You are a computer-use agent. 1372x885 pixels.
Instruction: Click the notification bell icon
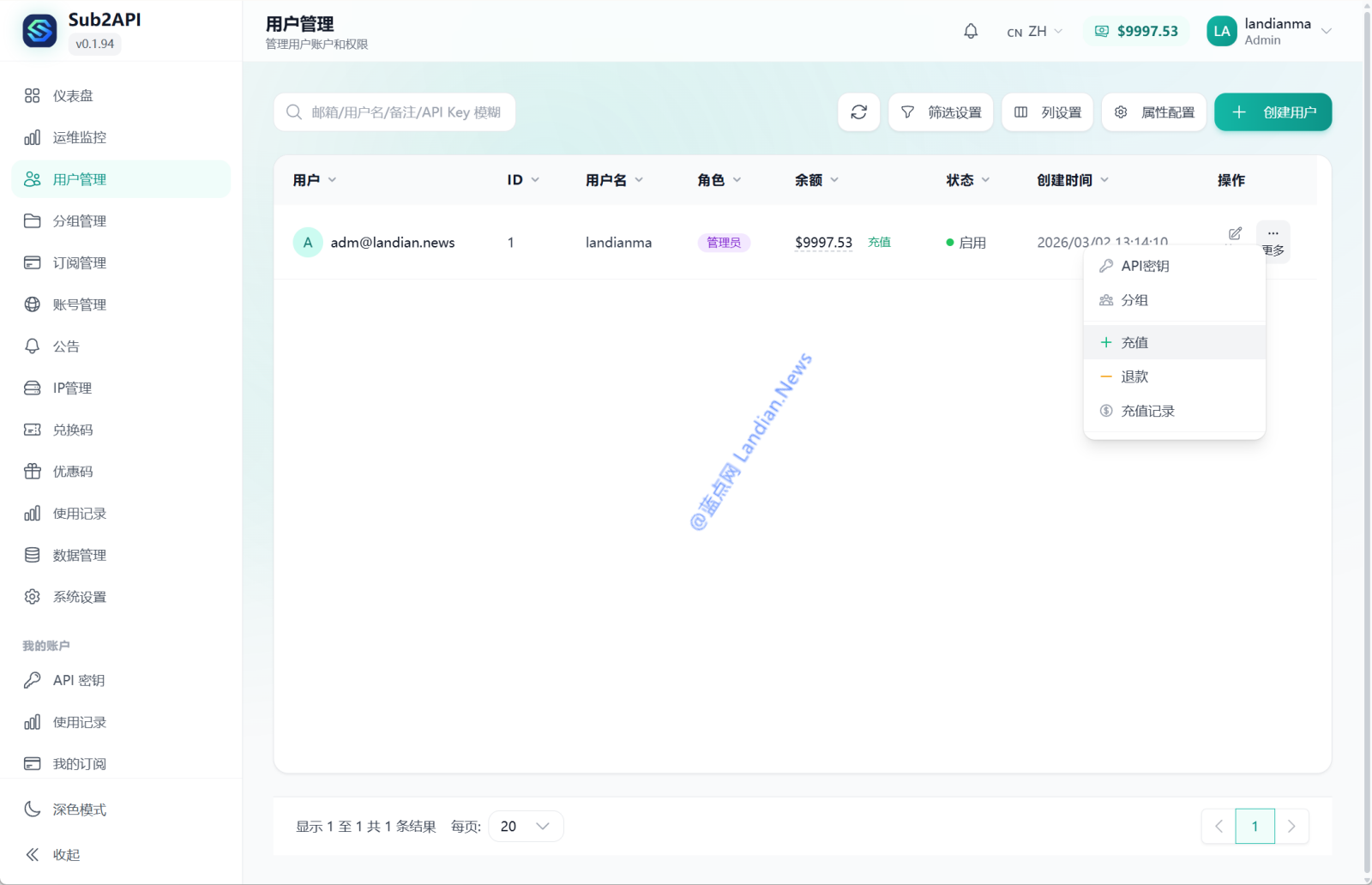[971, 32]
